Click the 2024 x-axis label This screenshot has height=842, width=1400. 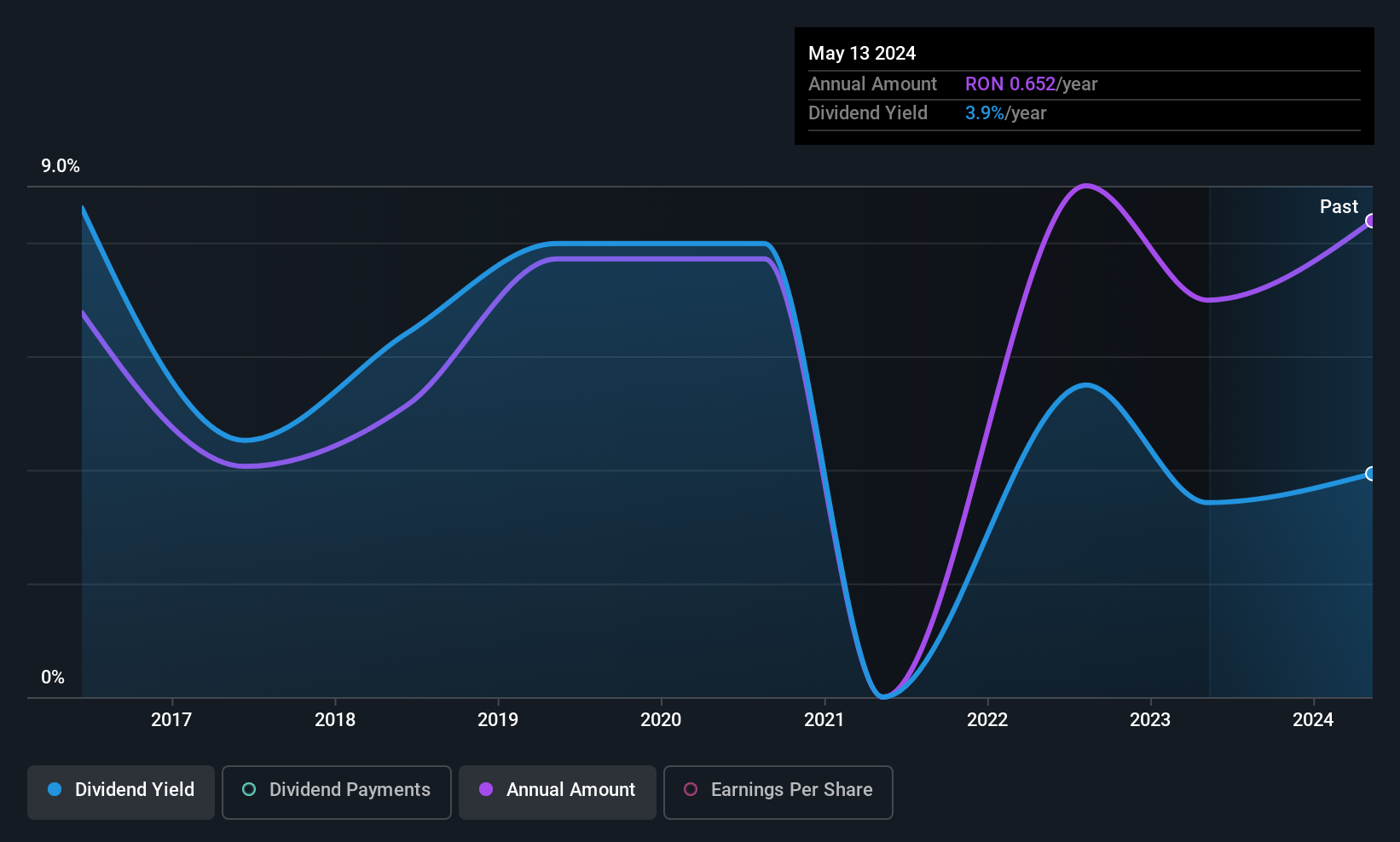click(x=1313, y=720)
